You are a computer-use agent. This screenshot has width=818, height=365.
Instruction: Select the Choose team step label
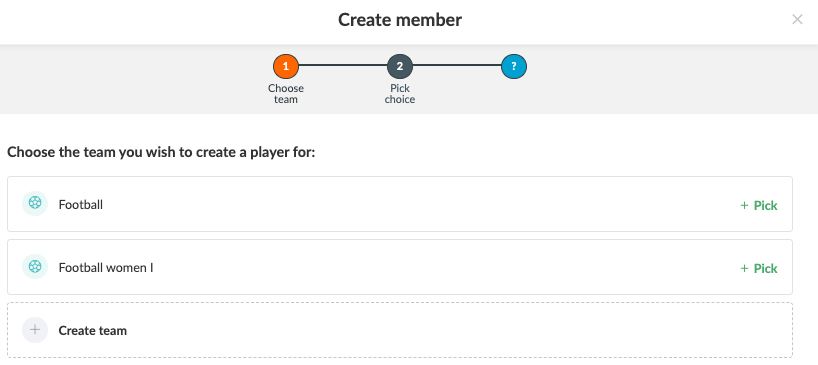tap(286, 94)
